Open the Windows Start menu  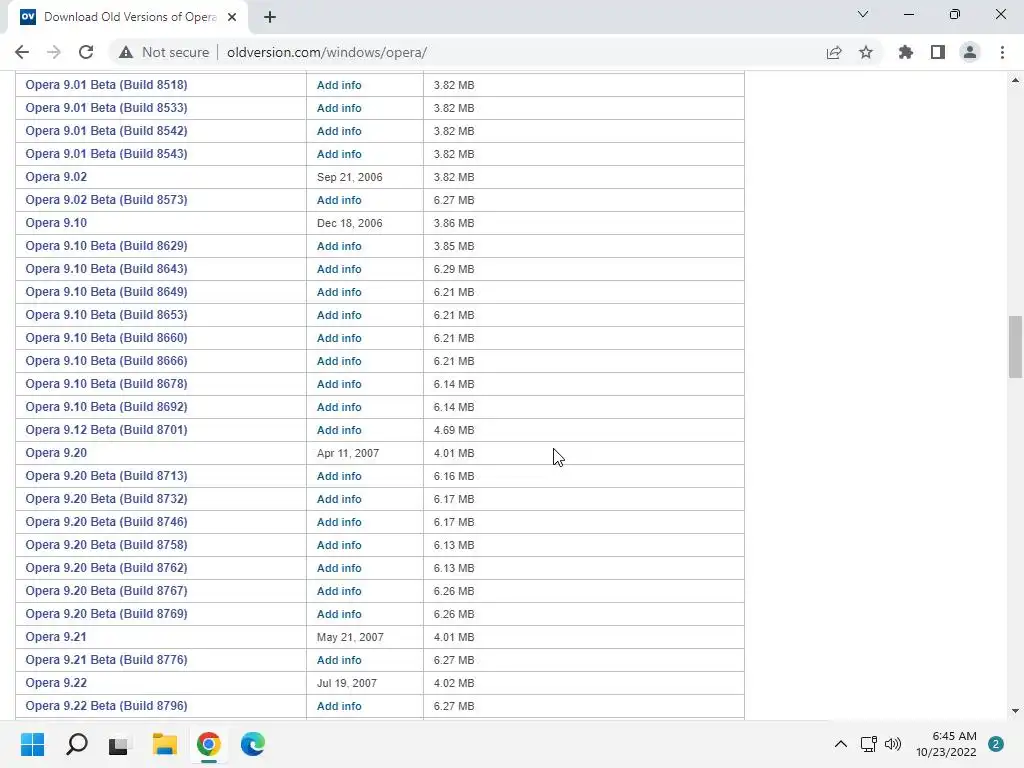(33, 744)
